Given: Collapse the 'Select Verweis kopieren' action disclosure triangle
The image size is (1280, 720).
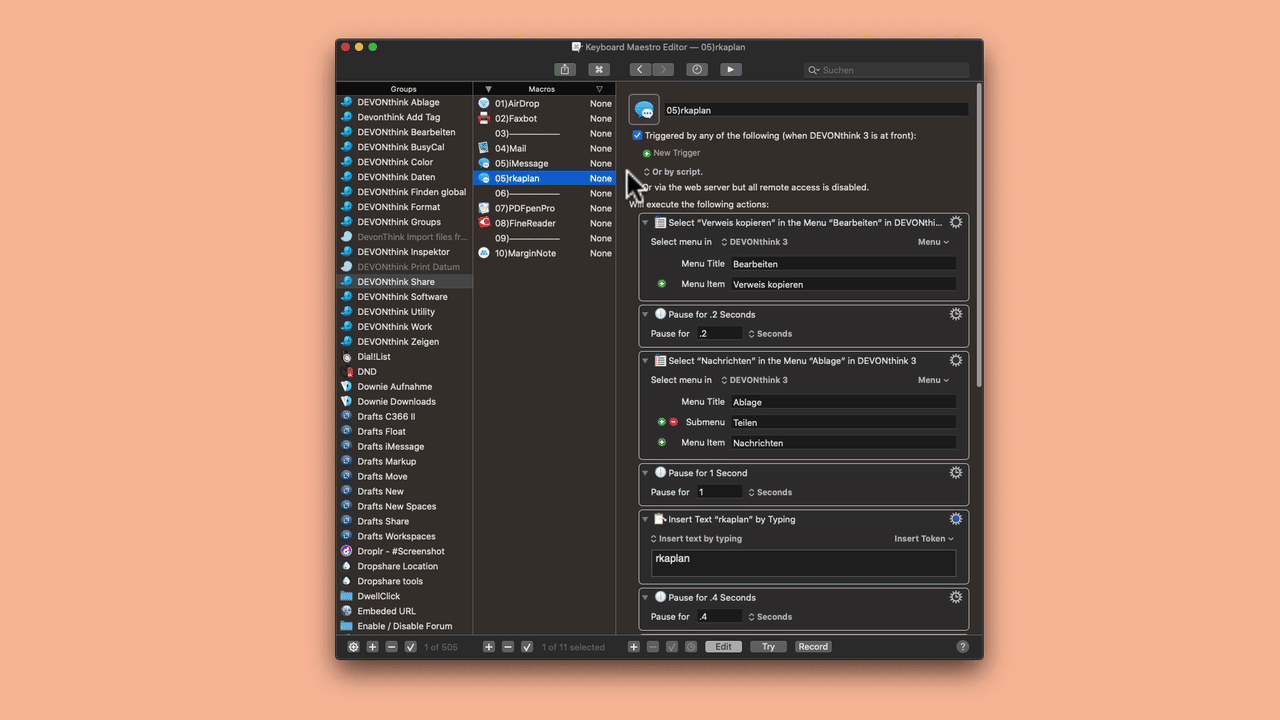Looking at the screenshot, I should (645, 222).
